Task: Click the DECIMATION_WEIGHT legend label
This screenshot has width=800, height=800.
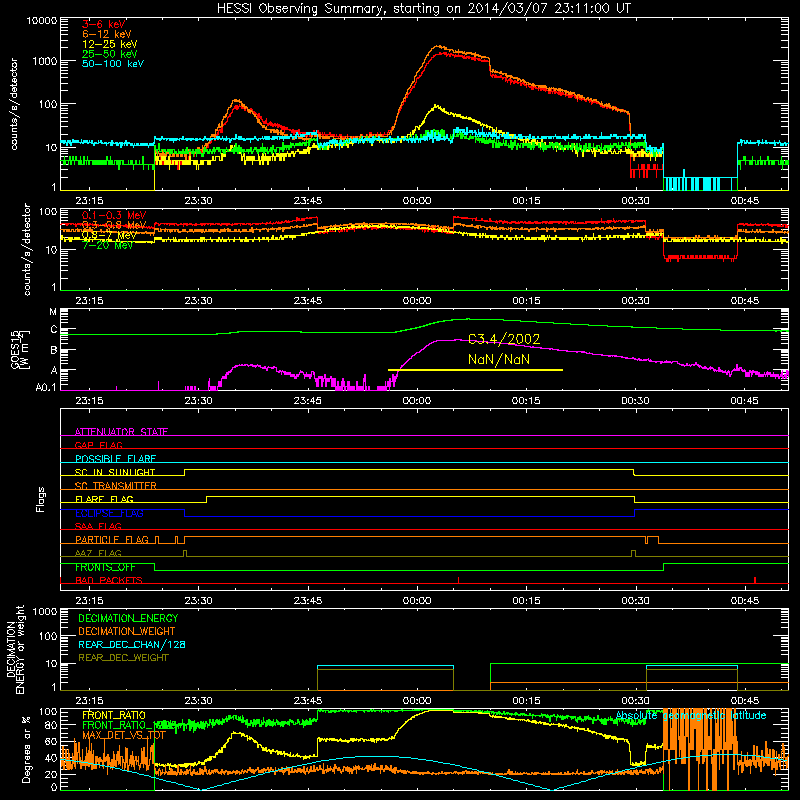Action: [x=127, y=631]
